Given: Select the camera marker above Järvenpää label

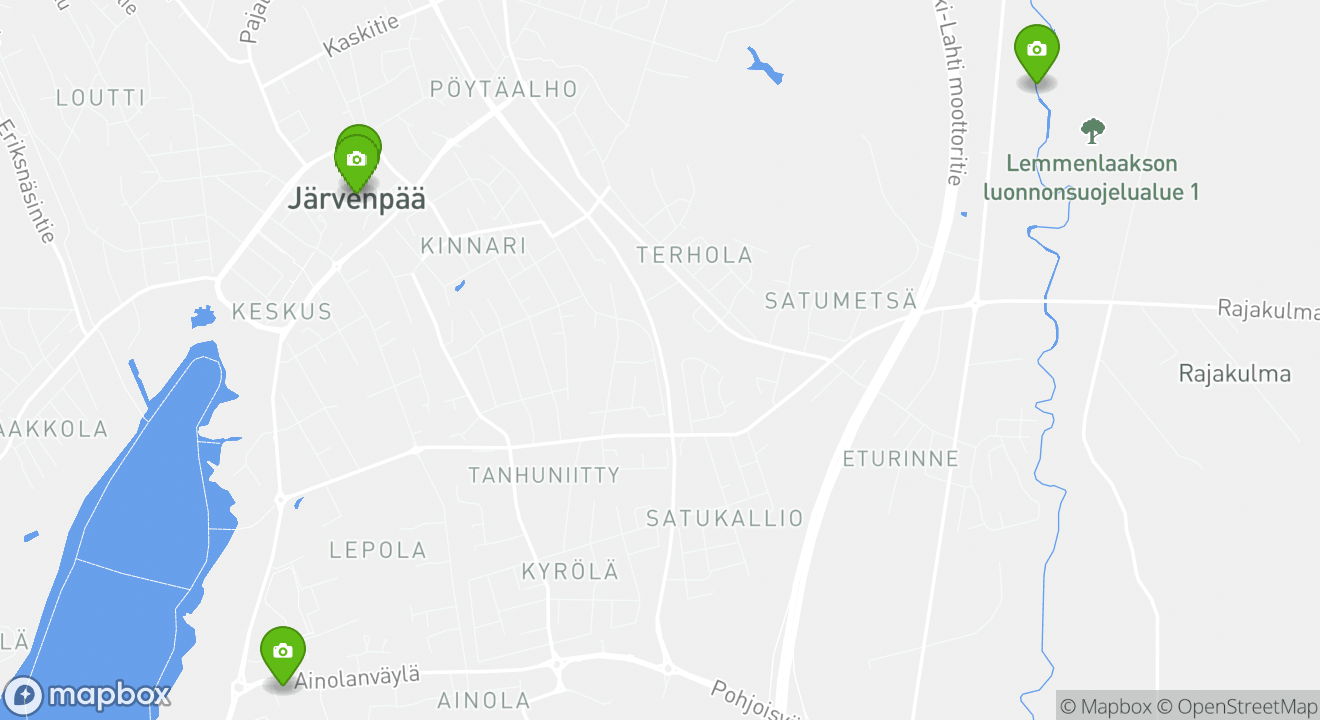Looking at the screenshot, I should pos(356,162).
